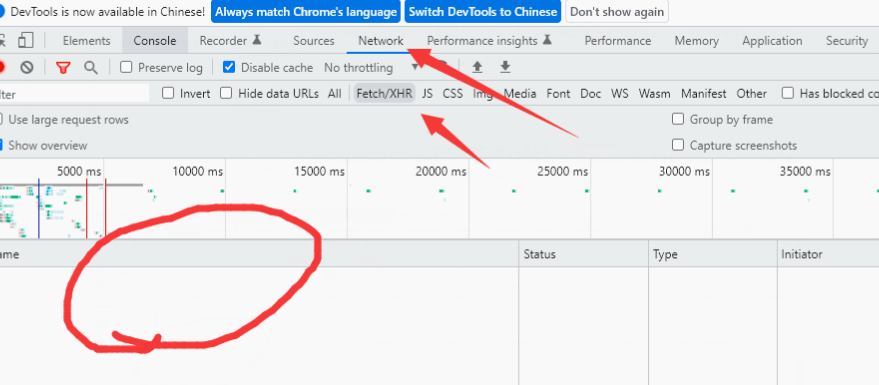The width and height of the screenshot is (879, 385).
Task: Click the 30000 ms overview timeline mark
Action: [684, 171]
